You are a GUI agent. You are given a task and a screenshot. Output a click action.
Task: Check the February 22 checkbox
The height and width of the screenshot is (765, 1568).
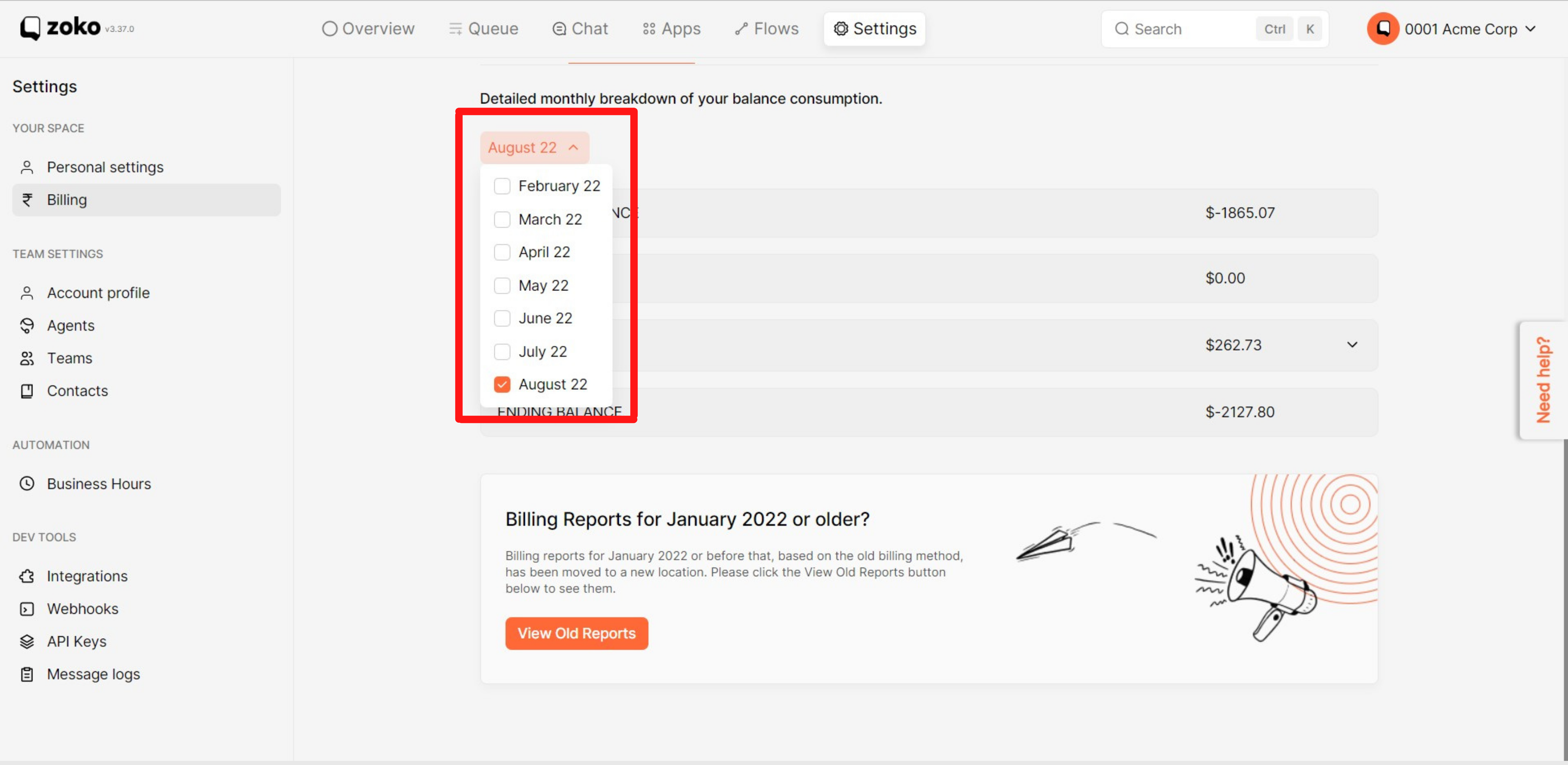502,186
